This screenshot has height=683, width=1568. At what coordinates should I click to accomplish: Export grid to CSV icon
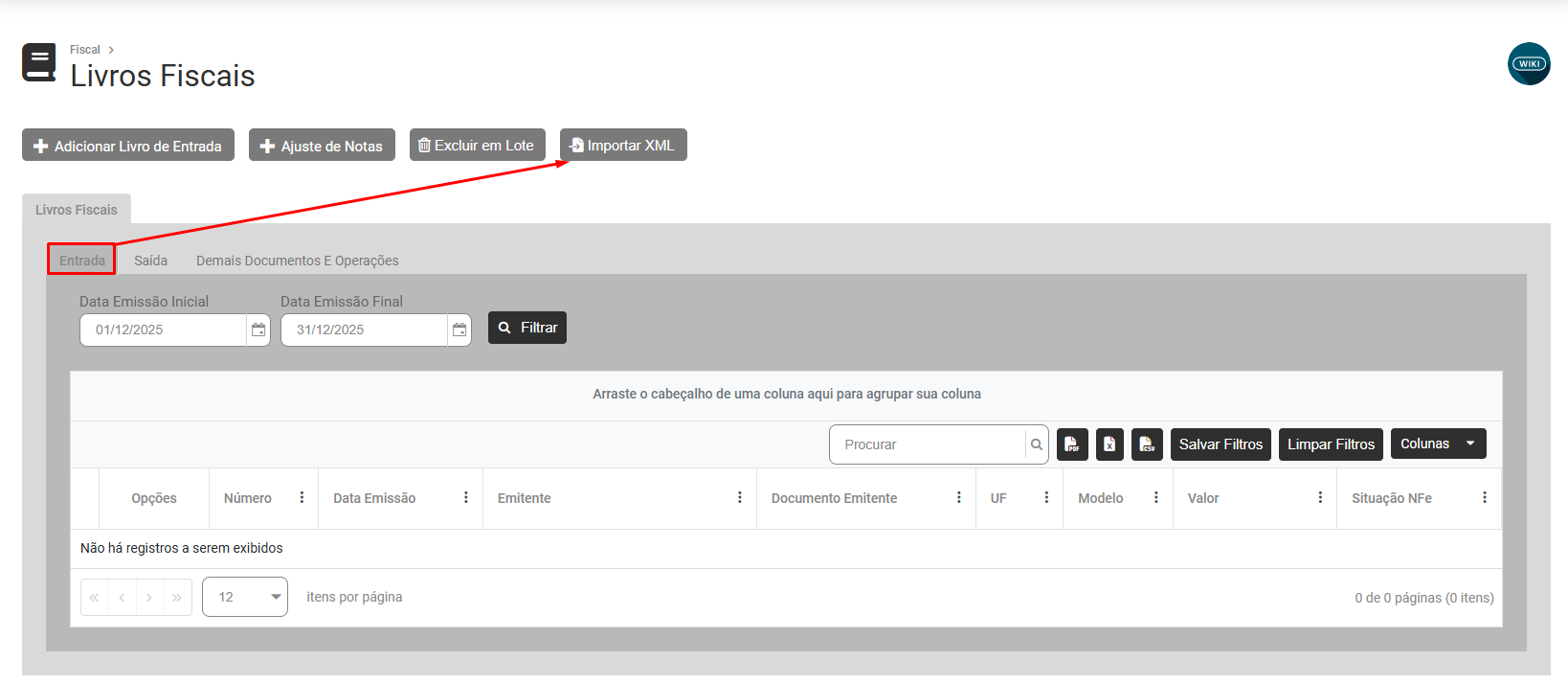pyautogui.click(x=1147, y=444)
